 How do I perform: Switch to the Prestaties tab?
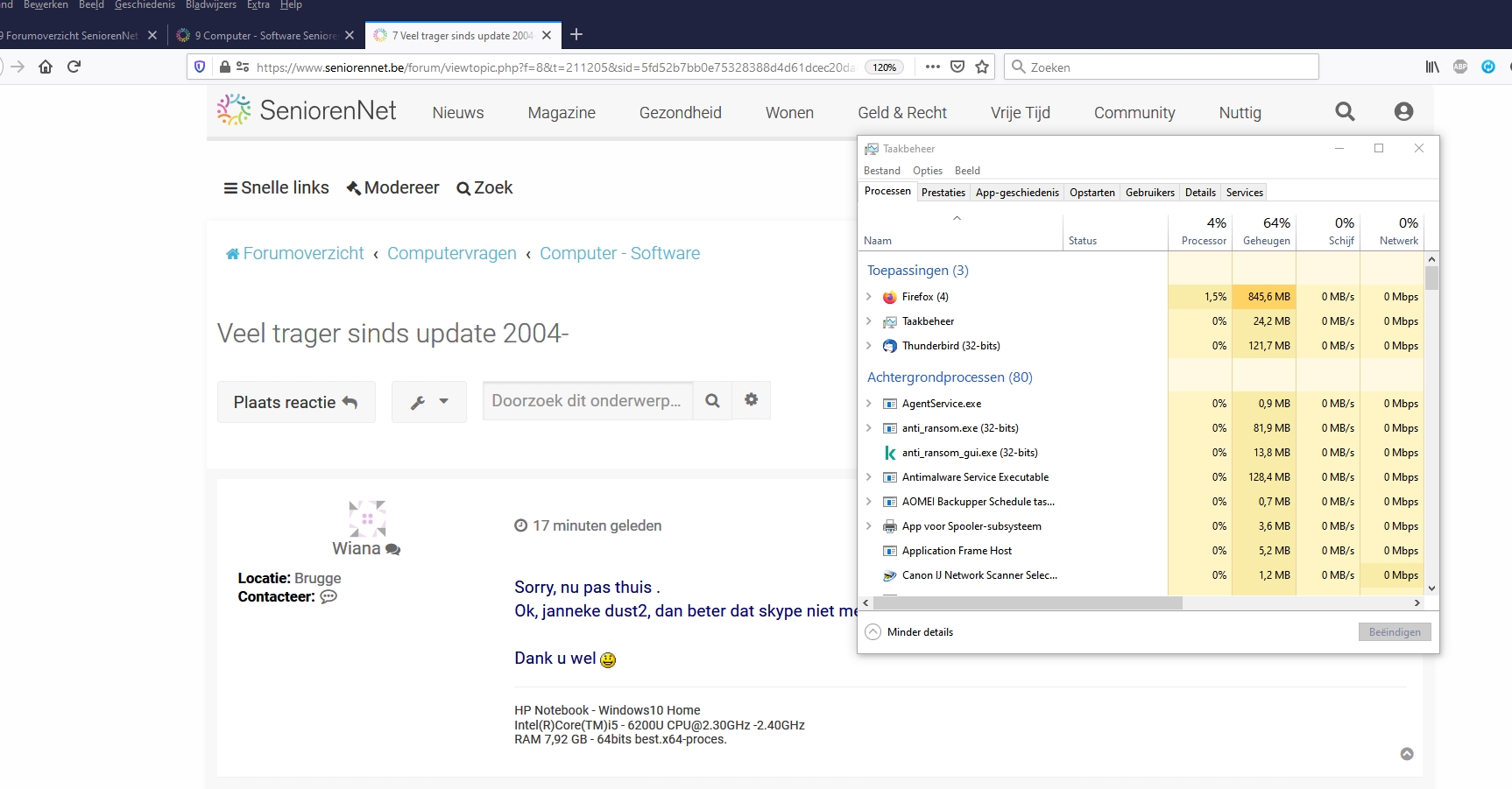point(943,193)
